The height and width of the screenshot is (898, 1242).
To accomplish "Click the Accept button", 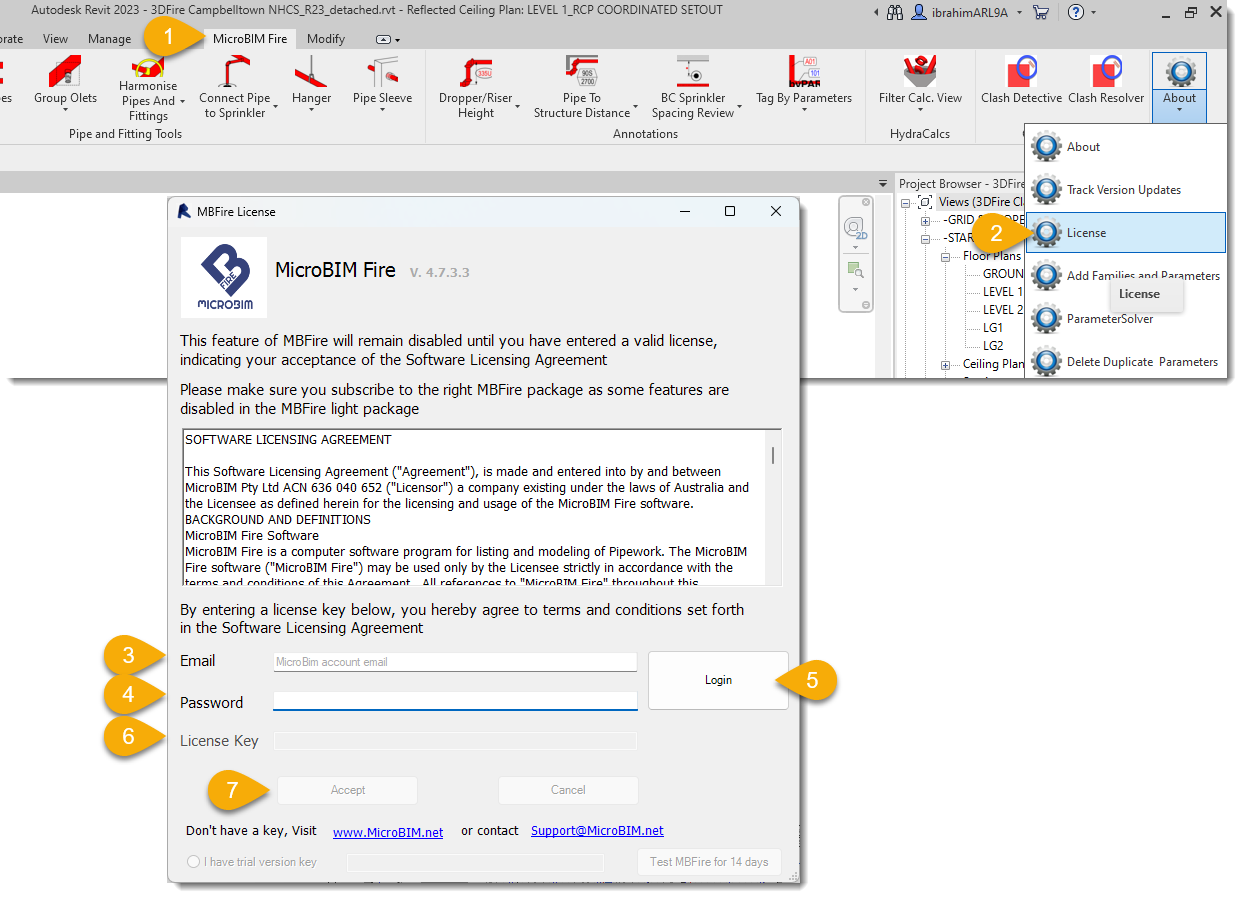I will pos(348,790).
